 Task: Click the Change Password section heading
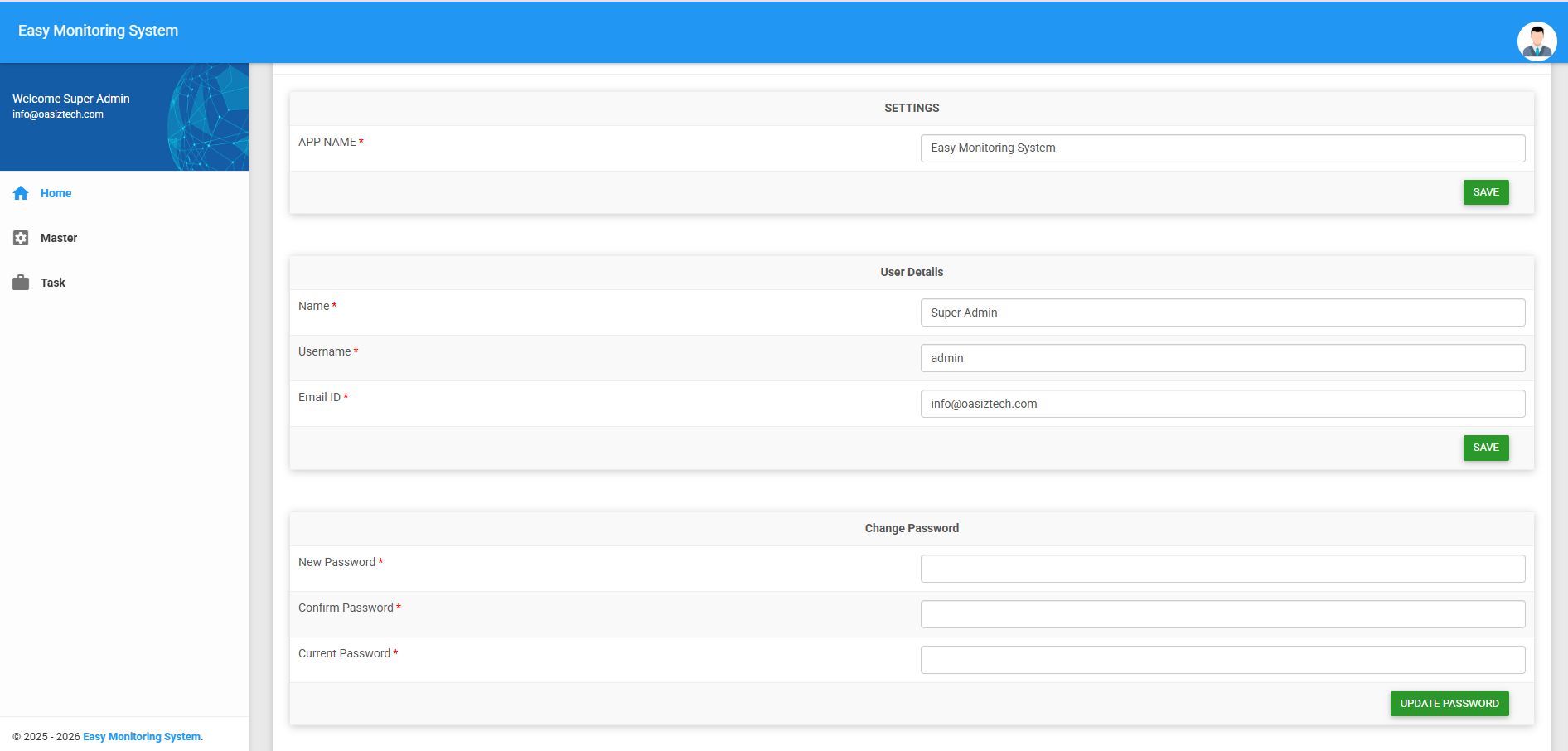(x=912, y=528)
